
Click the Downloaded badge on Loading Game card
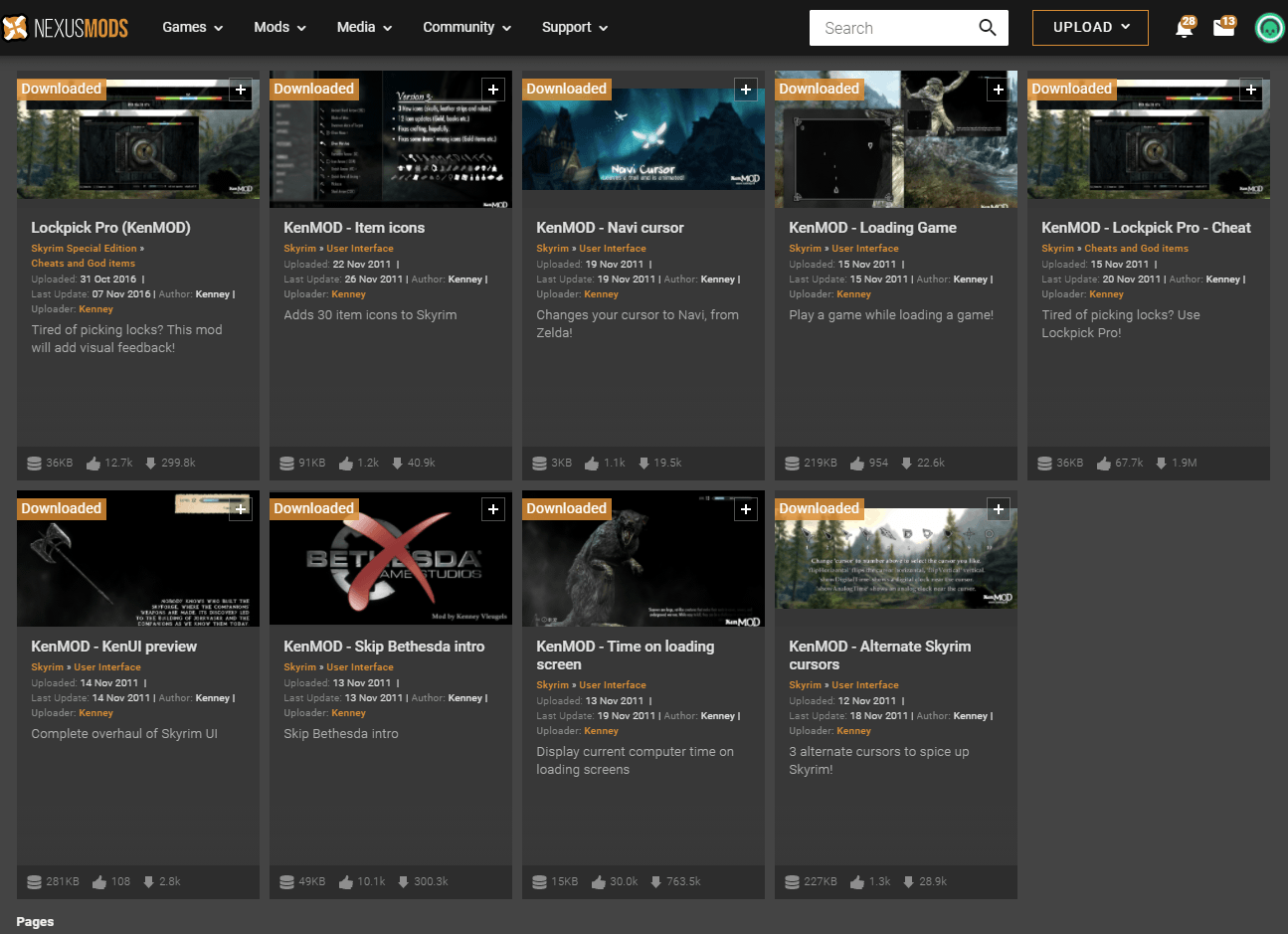point(819,89)
